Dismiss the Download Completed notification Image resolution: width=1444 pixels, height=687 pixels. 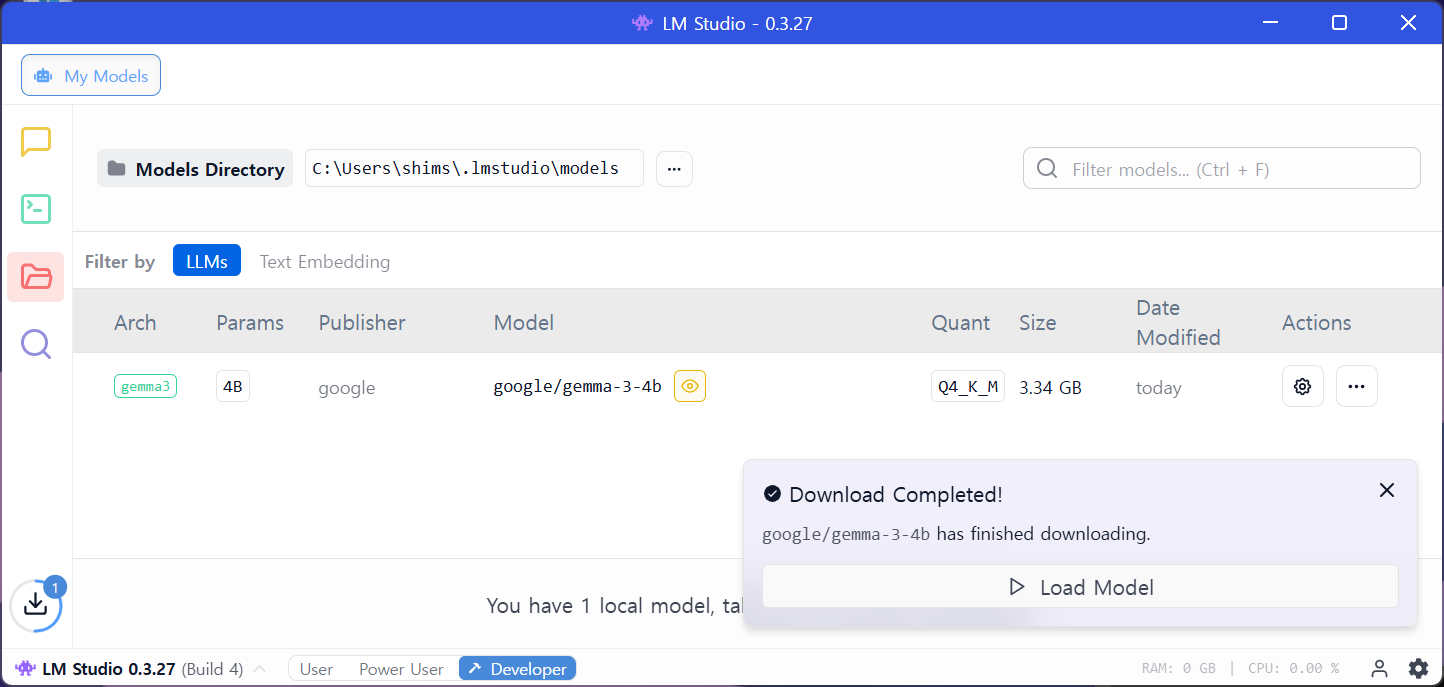point(1386,490)
